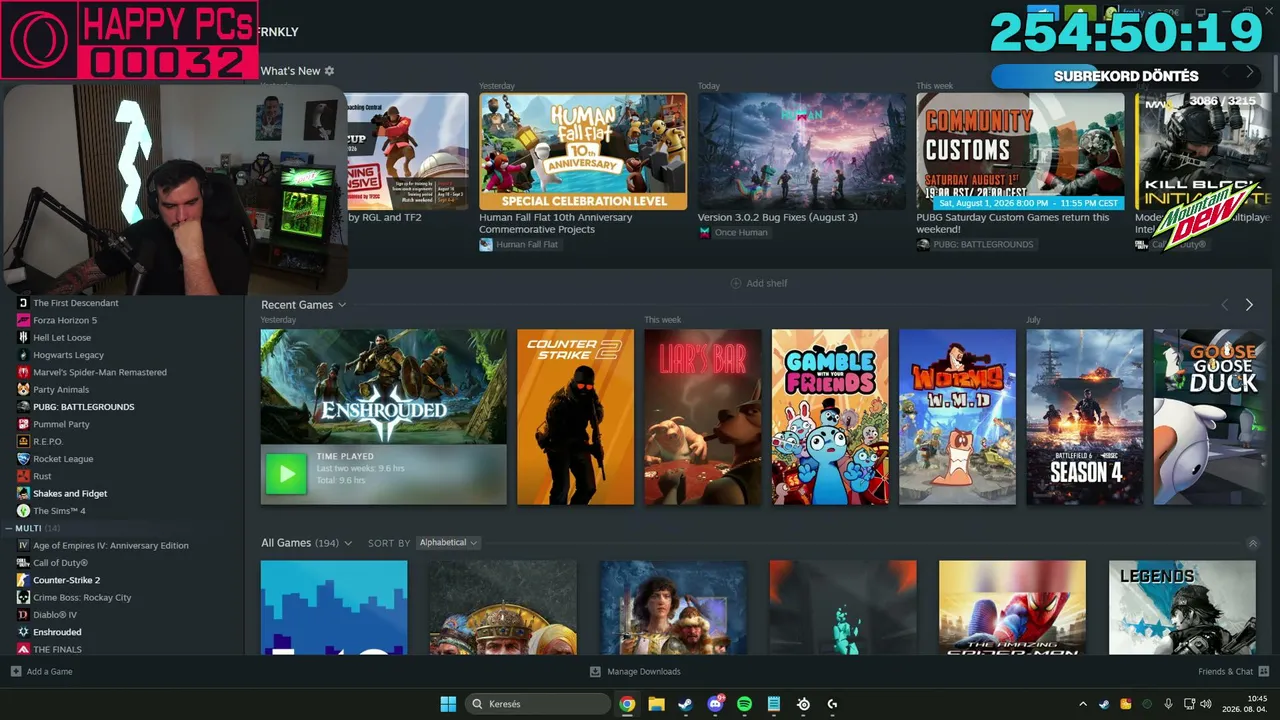This screenshot has width=1280, height=720.
Task: Click the Rocket League sidebar icon
Action: click(24, 459)
